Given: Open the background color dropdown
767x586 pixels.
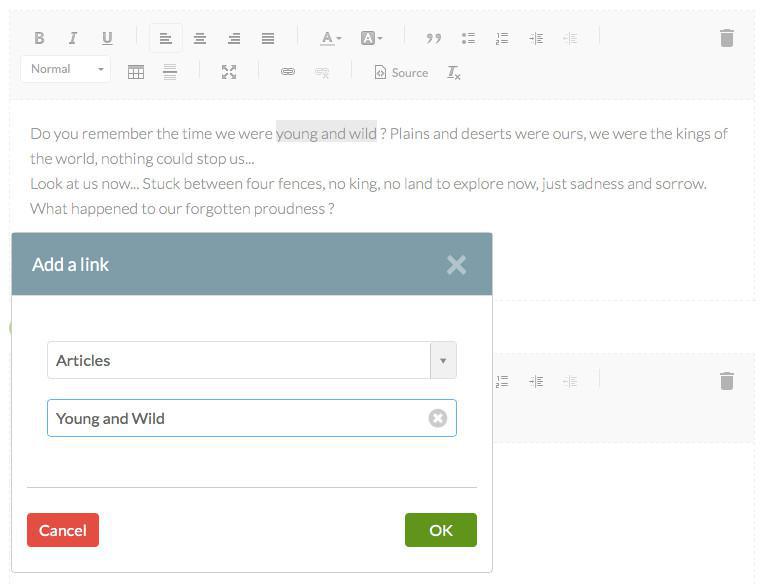Looking at the screenshot, I should pos(371,38).
